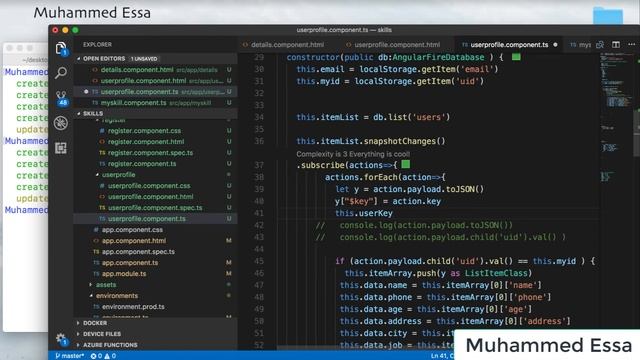Open the Source Control view showing 48 changes
Screen dimensions: 640x360
pos(61,98)
